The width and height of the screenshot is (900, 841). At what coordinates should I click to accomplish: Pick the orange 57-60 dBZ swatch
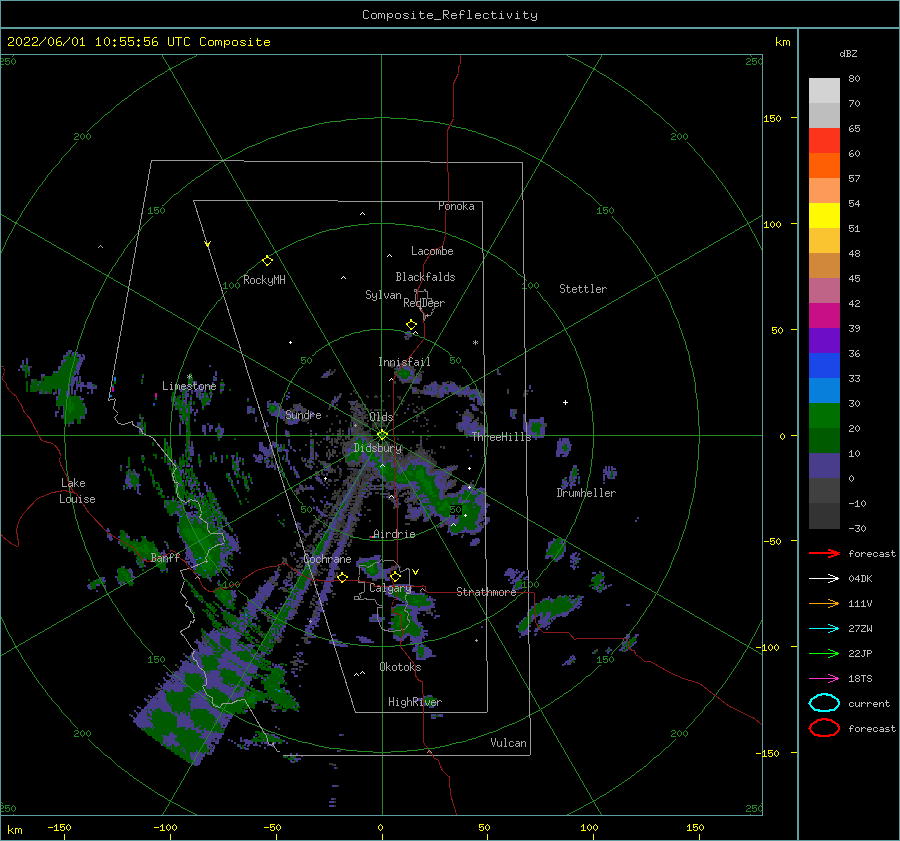pos(824,165)
